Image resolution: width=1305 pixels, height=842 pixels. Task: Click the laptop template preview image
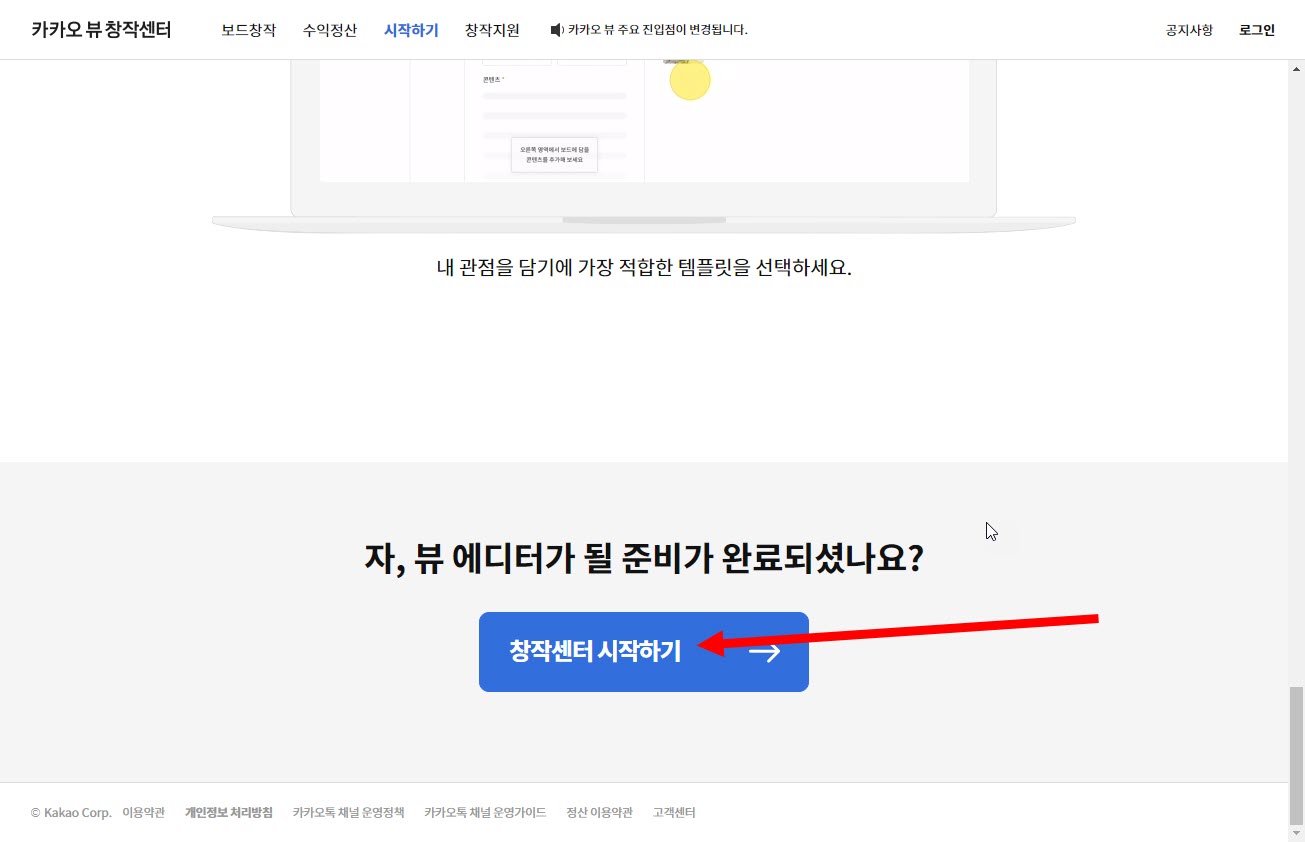644,146
